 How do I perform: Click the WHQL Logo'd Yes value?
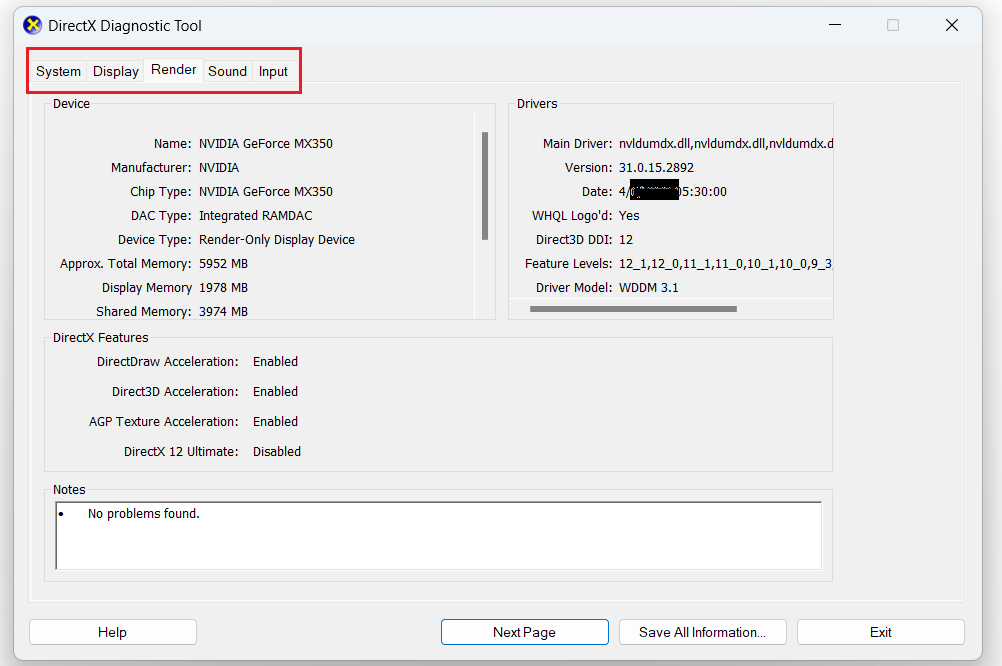[629, 215]
